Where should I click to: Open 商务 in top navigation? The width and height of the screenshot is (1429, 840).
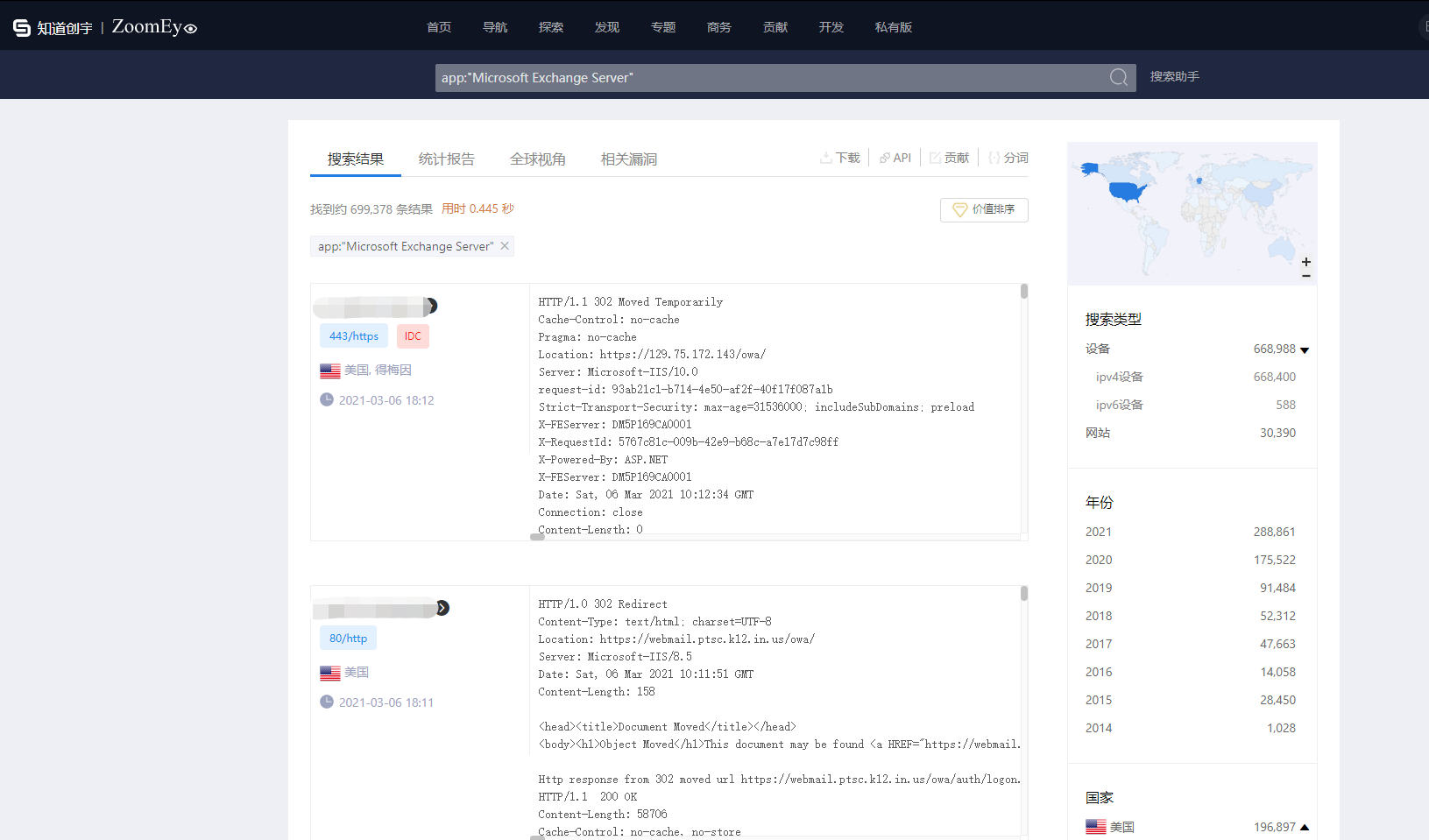pos(719,27)
